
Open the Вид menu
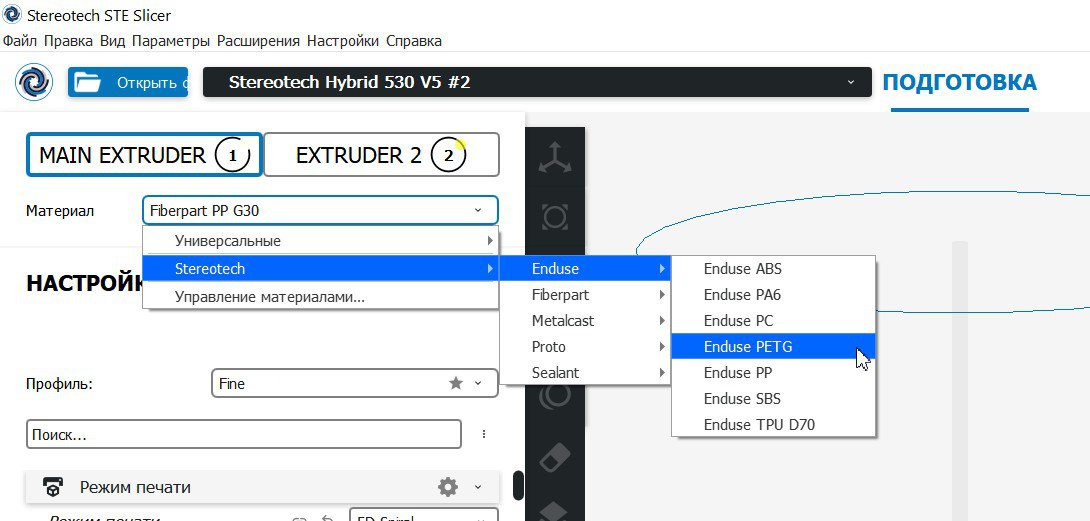click(x=113, y=41)
